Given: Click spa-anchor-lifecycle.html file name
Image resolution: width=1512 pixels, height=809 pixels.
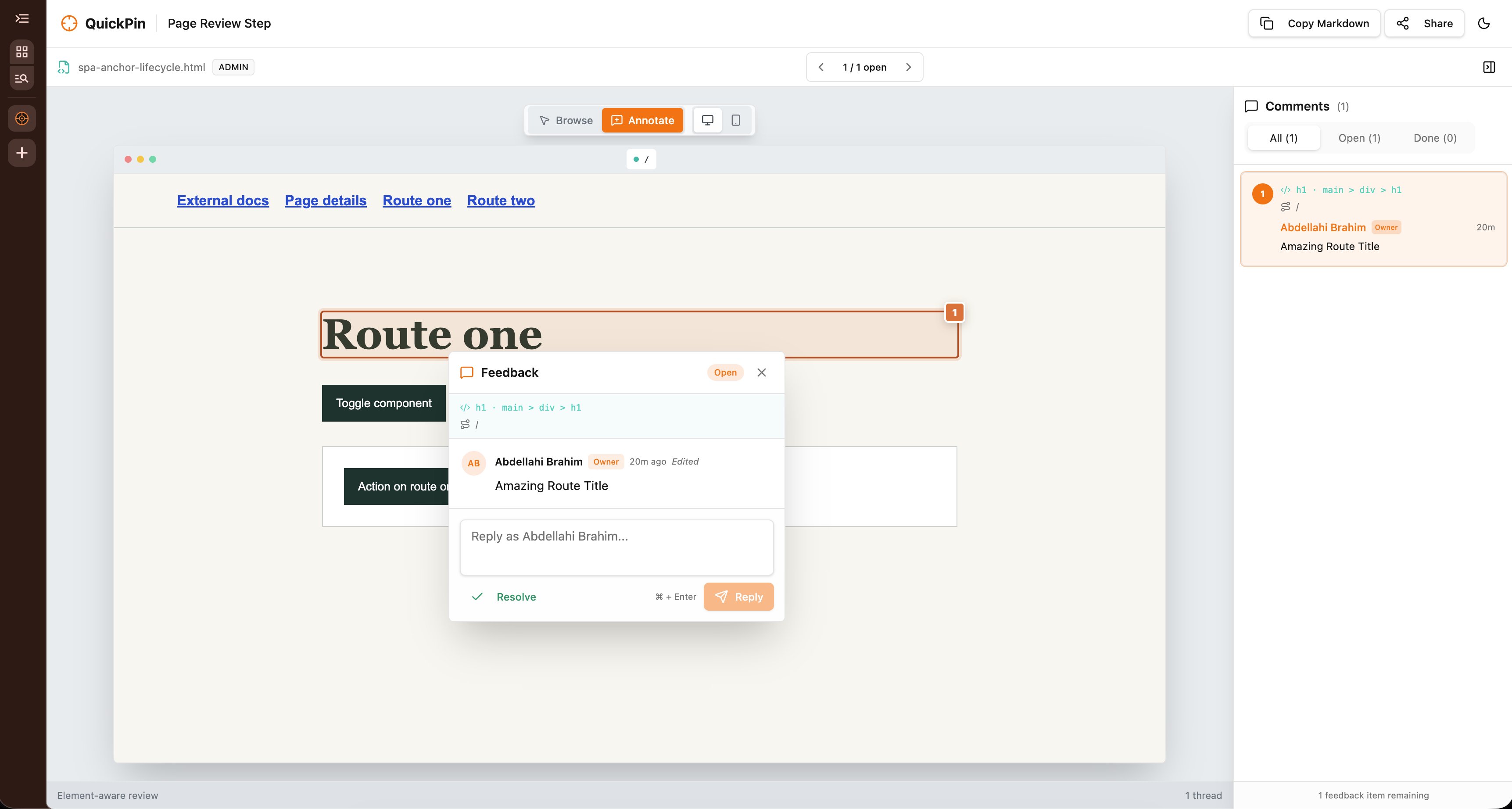Looking at the screenshot, I should (141, 67).
